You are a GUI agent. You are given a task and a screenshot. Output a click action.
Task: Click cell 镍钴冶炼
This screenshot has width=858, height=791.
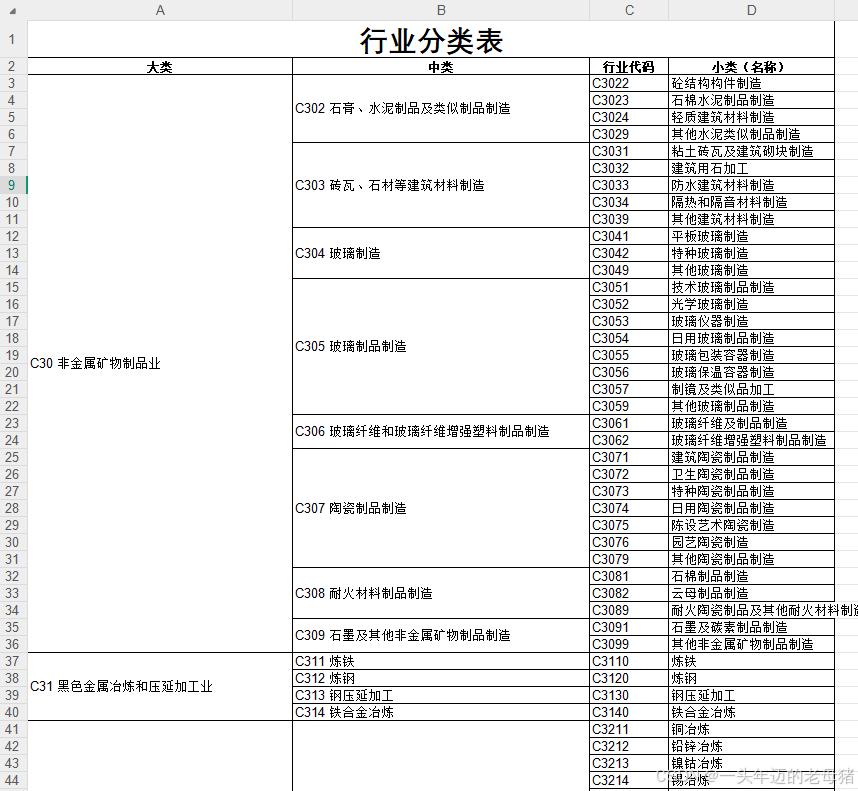(751, 763)
